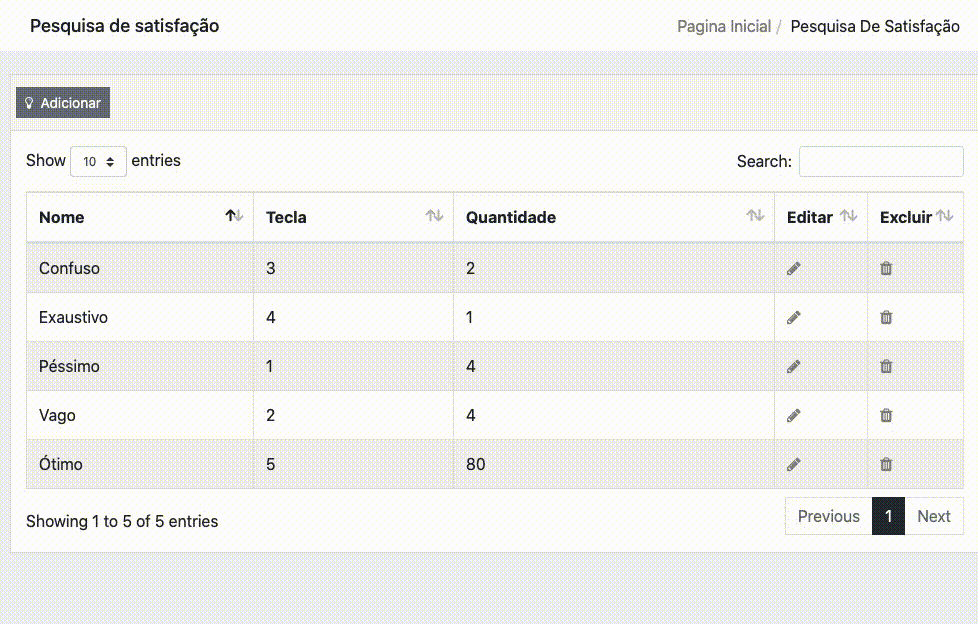Click trash icon for Vago row
This screenshot has height=624, width=978.
tap(885, 415)
